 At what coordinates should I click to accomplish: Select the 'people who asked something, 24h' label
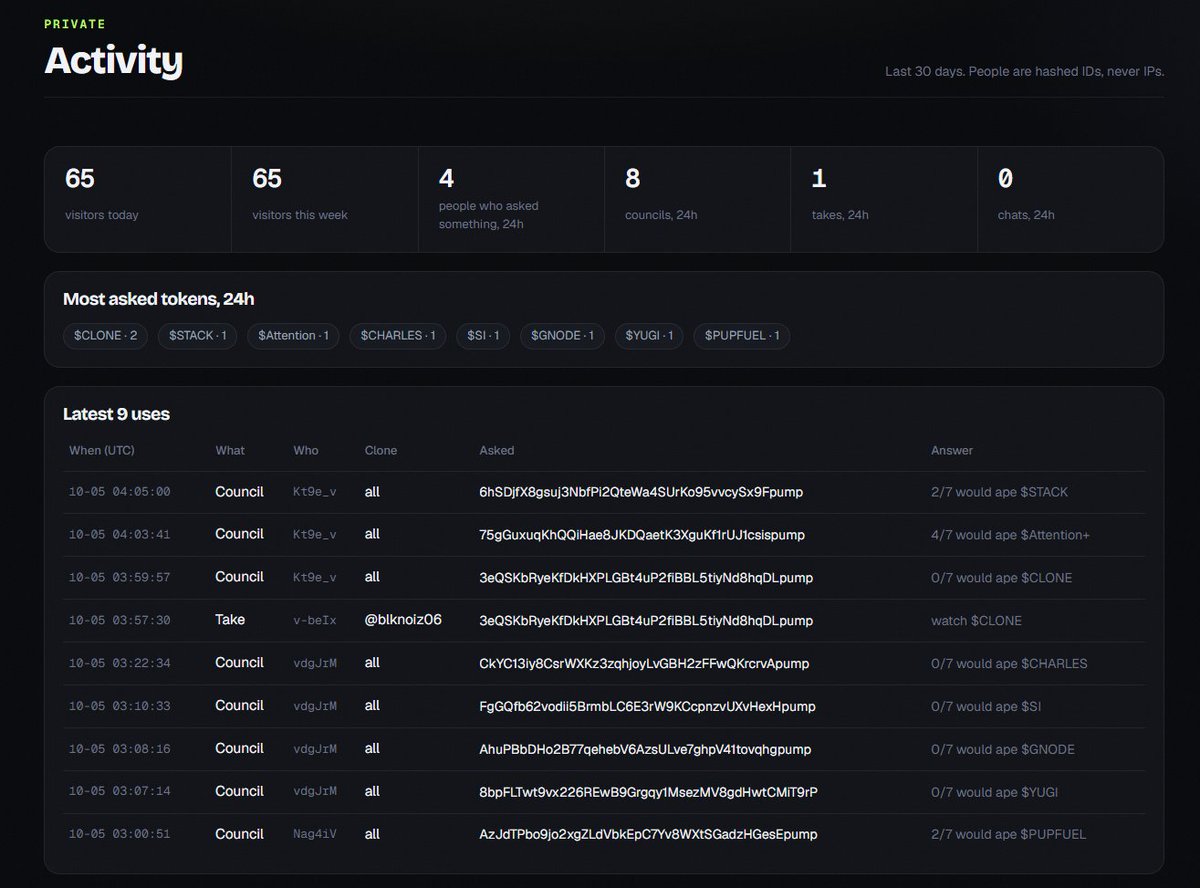[x=489, y=215]
